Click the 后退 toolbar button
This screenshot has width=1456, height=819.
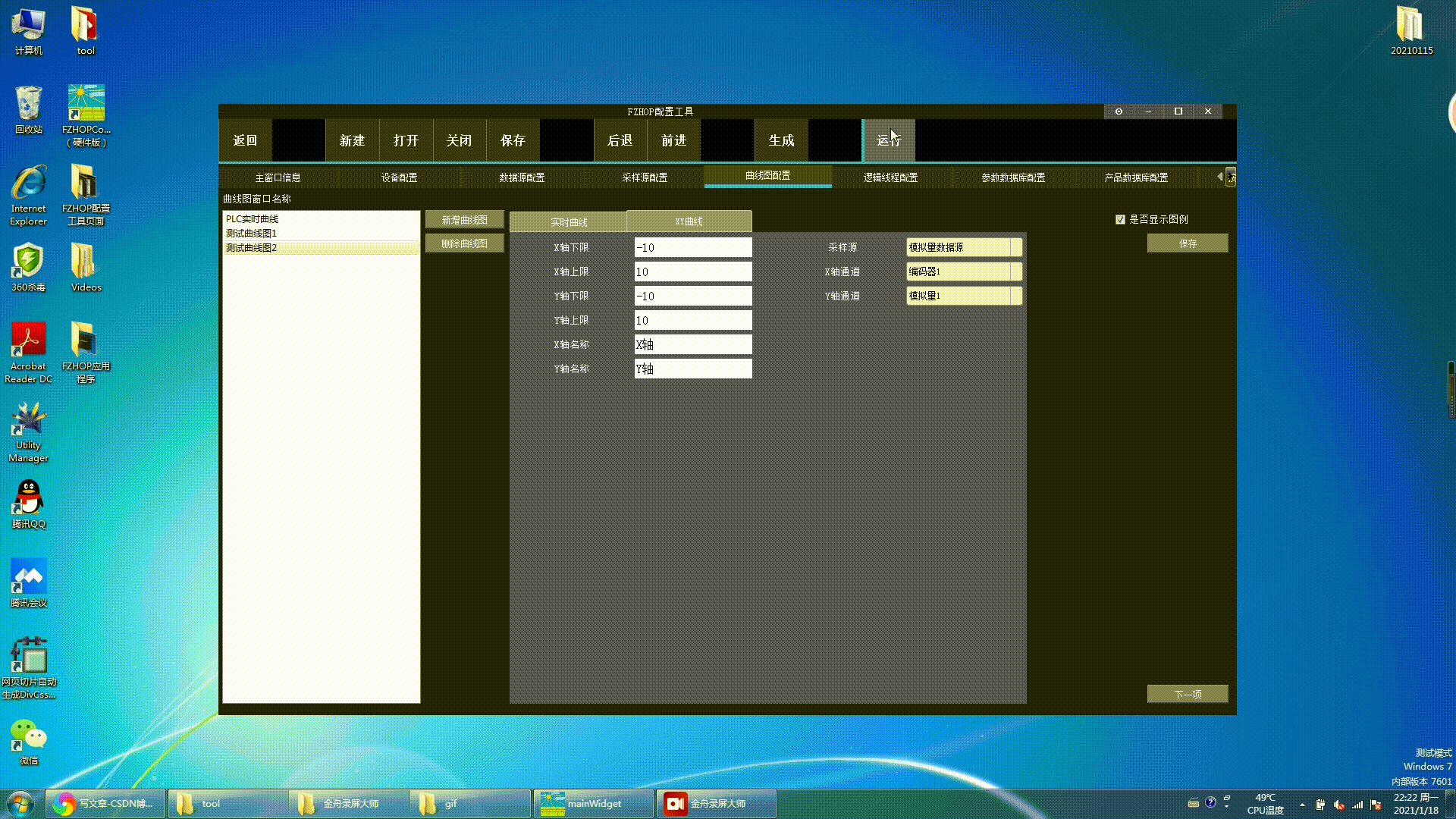coord(620,140)
